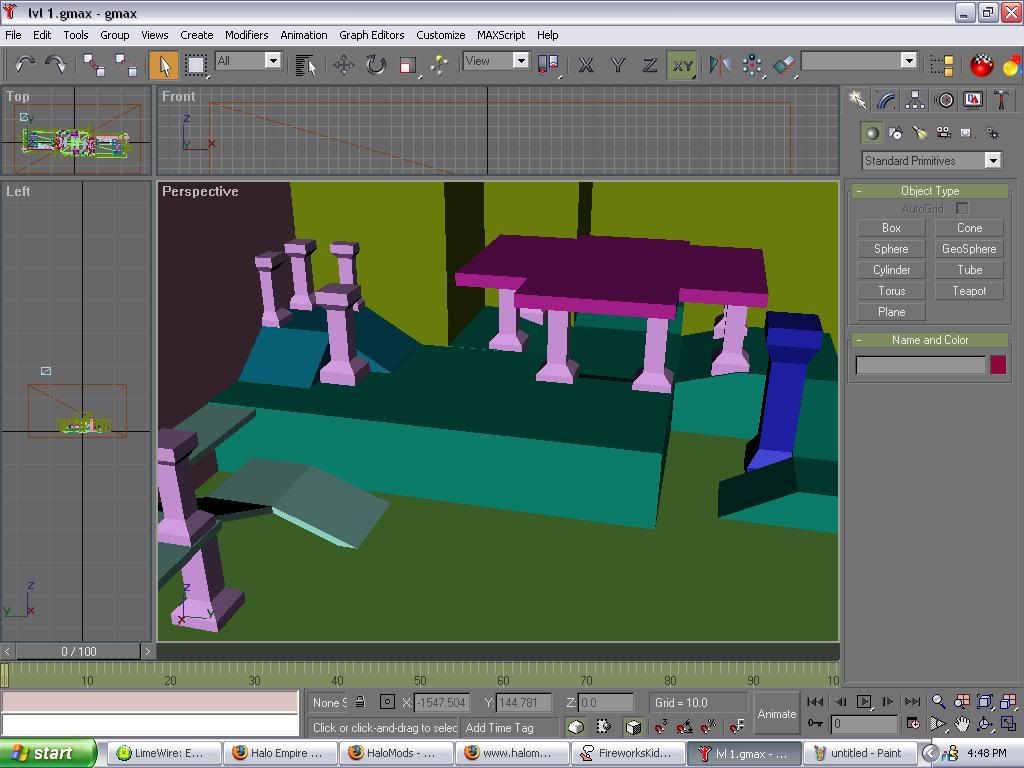The image size is (1024, 768).
Task: Open the MAXScript menu
Action: coord(501,35)
